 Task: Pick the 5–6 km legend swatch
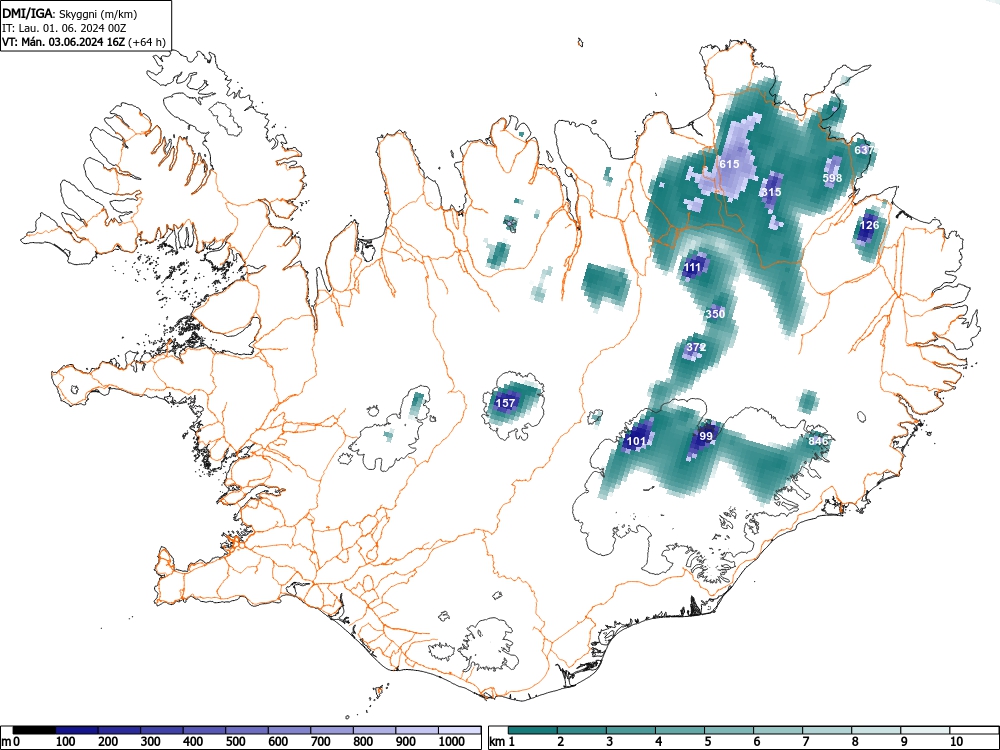click(x=730, y=730)
